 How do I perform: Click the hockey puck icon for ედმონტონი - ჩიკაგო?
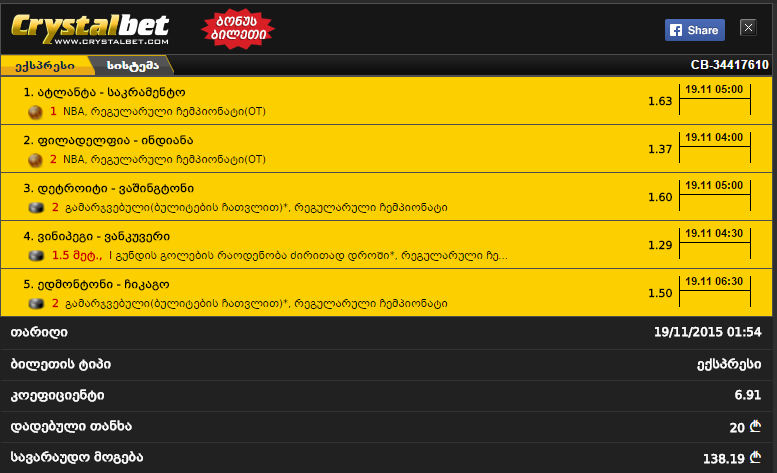pos(36,304)
